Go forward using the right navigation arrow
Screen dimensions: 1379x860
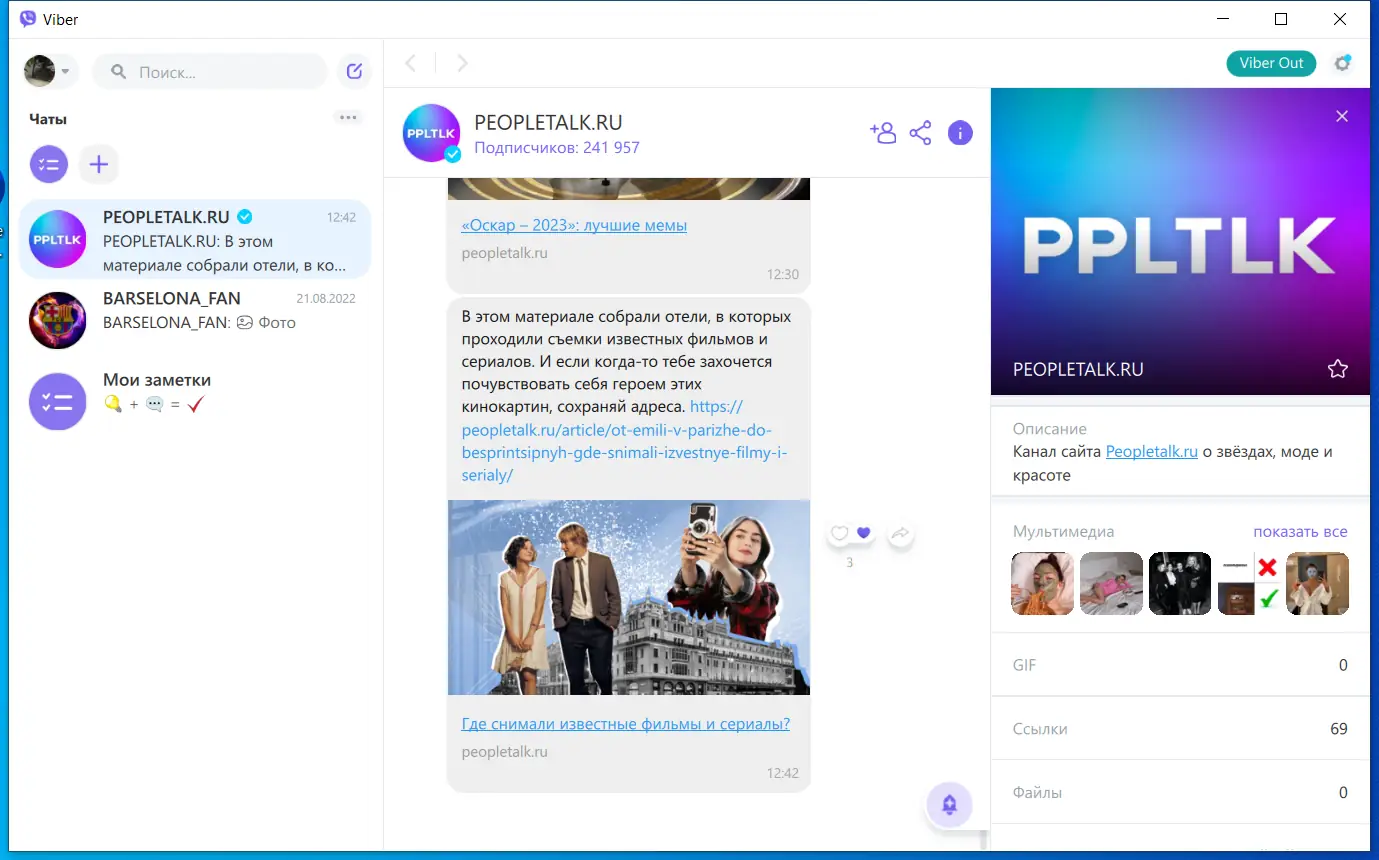coord(462,63)
